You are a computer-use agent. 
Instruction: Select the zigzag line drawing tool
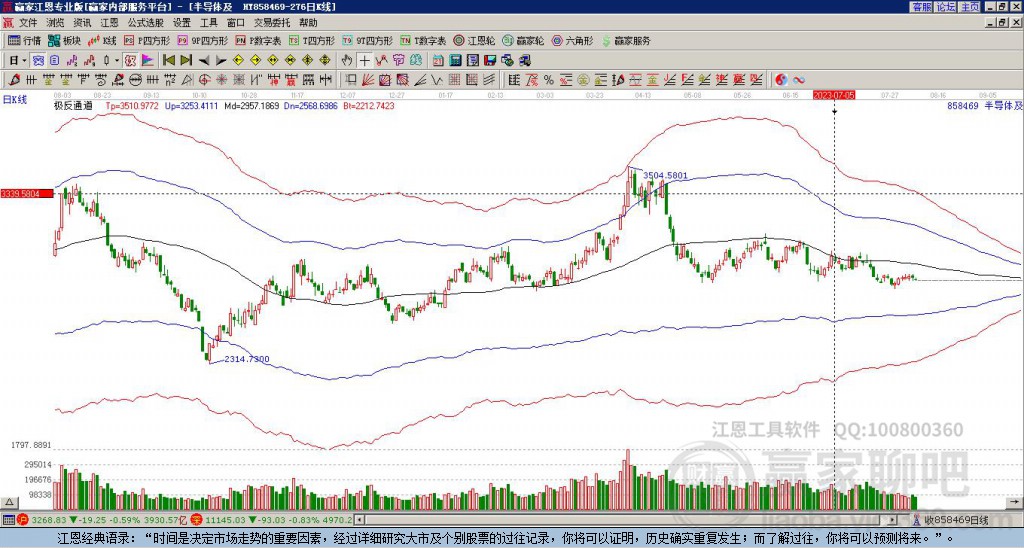coord(438,80)
